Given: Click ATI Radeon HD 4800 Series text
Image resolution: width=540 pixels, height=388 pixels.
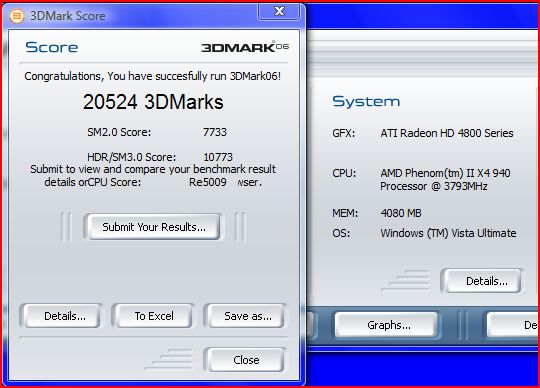Looking at the screenshot, I should click(x=447, y=133).
